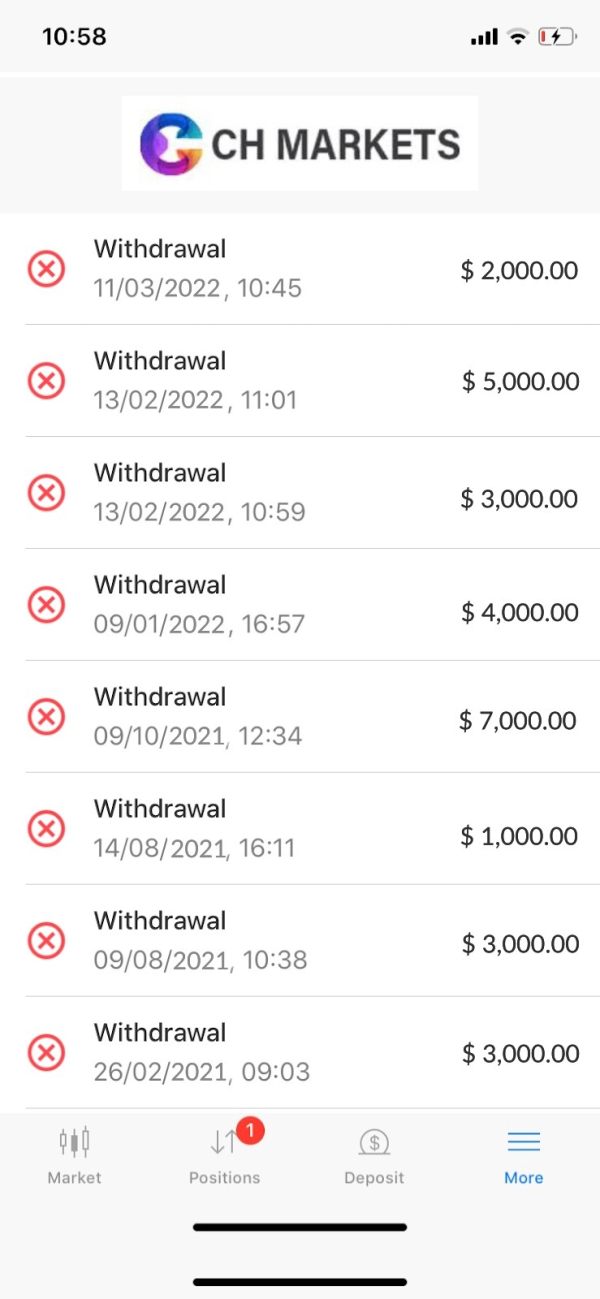
Task: Click the red X icon for 09/08/2021 withdrawal
Action: (x=46, y=941)
